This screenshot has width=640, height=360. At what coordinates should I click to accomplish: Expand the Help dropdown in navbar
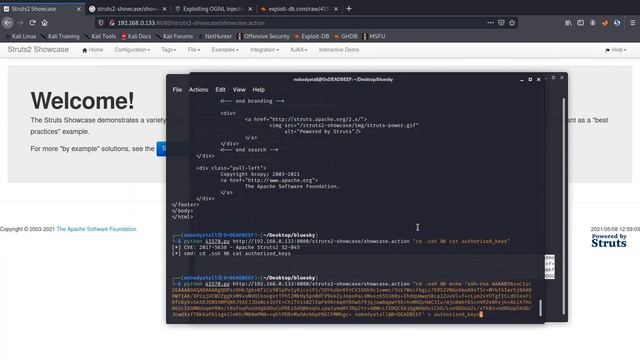(x=616, y=50)
